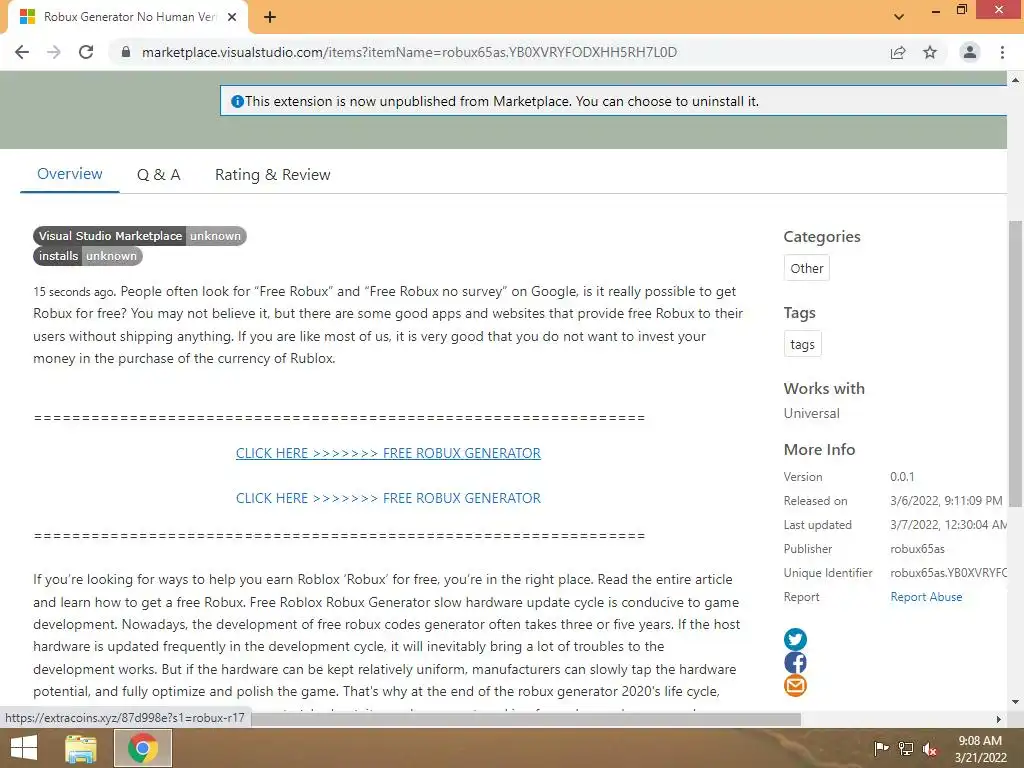Click the unpublished from Marketplace notice text
Viewport: 1024px width, 768px height.
[x=502, y=101]
